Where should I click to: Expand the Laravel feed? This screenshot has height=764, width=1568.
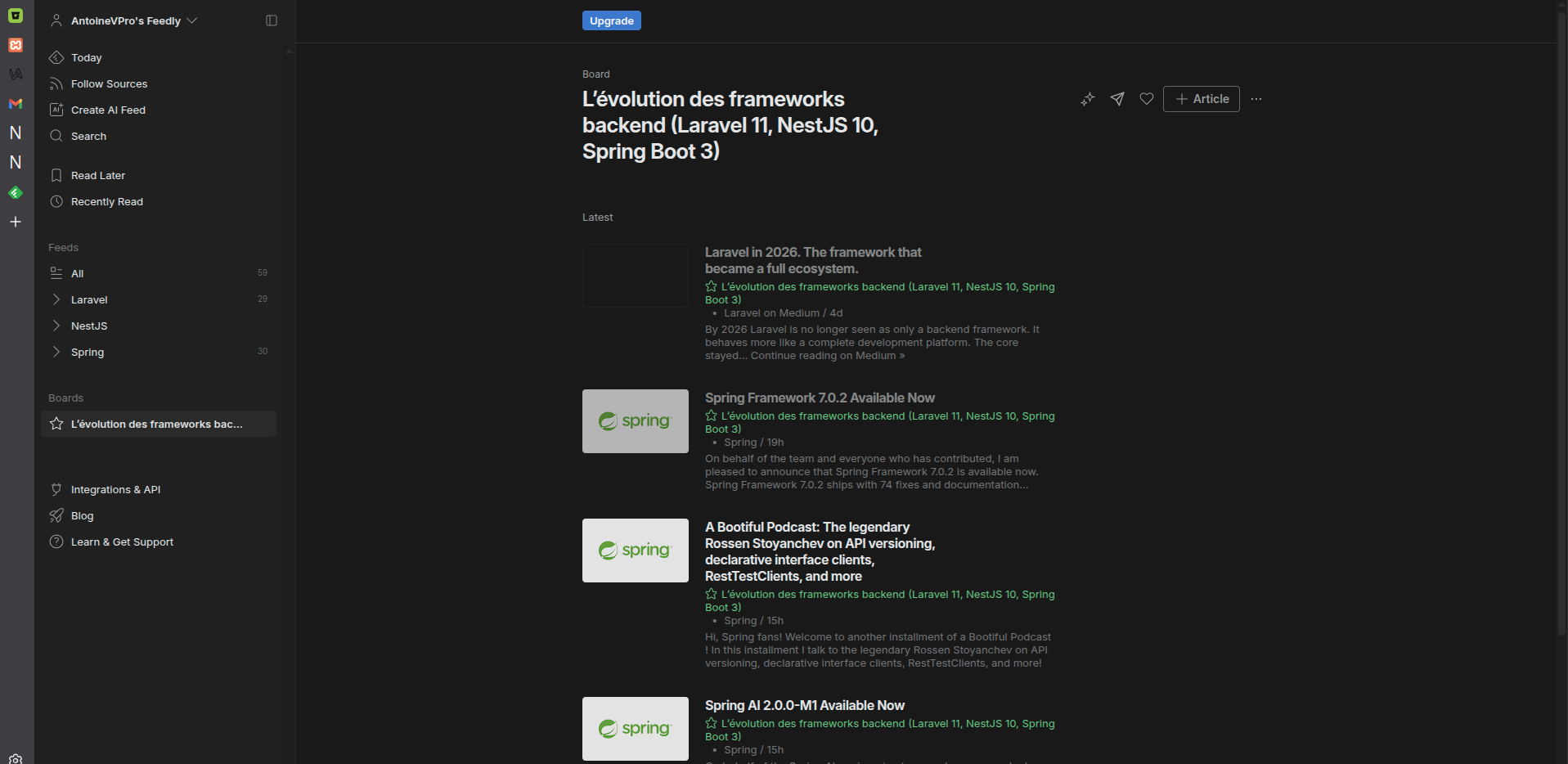pos(55,299)
